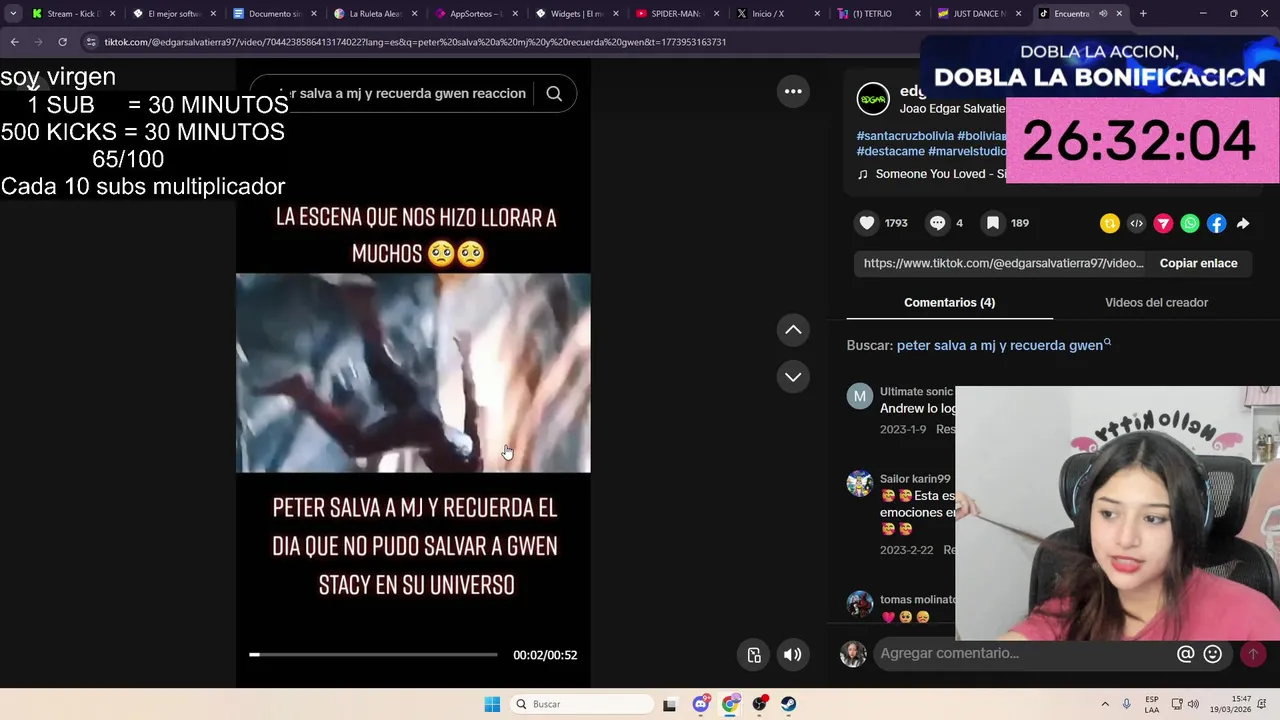Viewport: 1280px width, 720px height.
Task: Switch to the Documento sin título tab
Action: (274, 14)
